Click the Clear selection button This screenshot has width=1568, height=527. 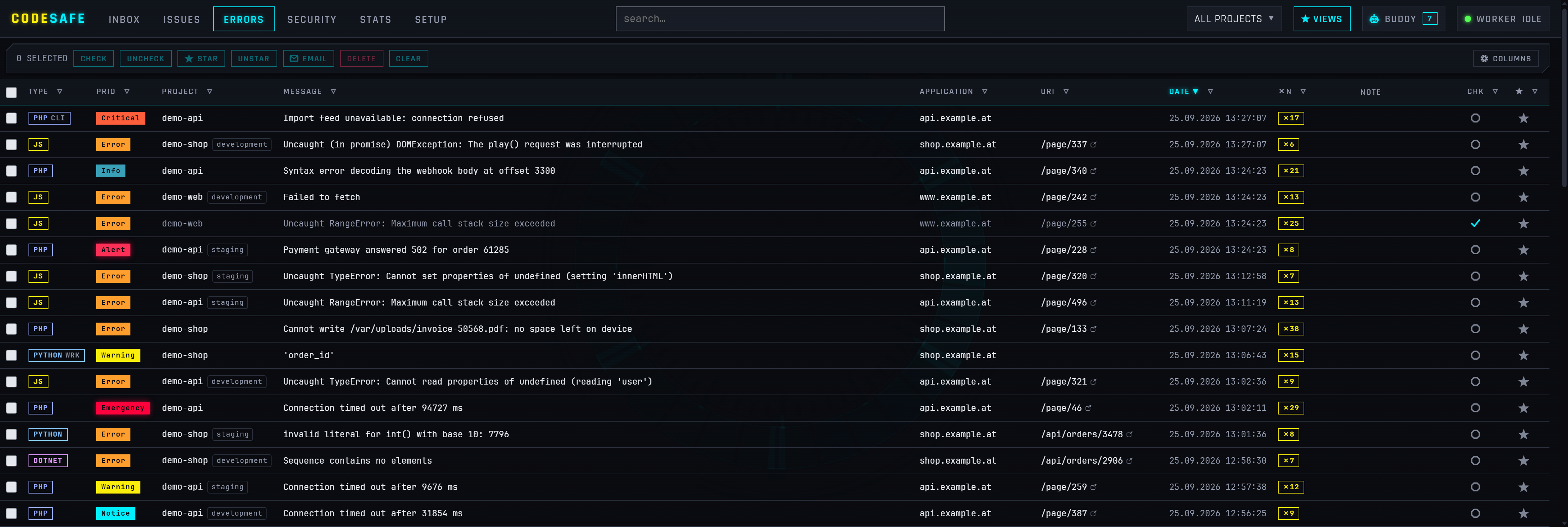(x=408, y=58)
